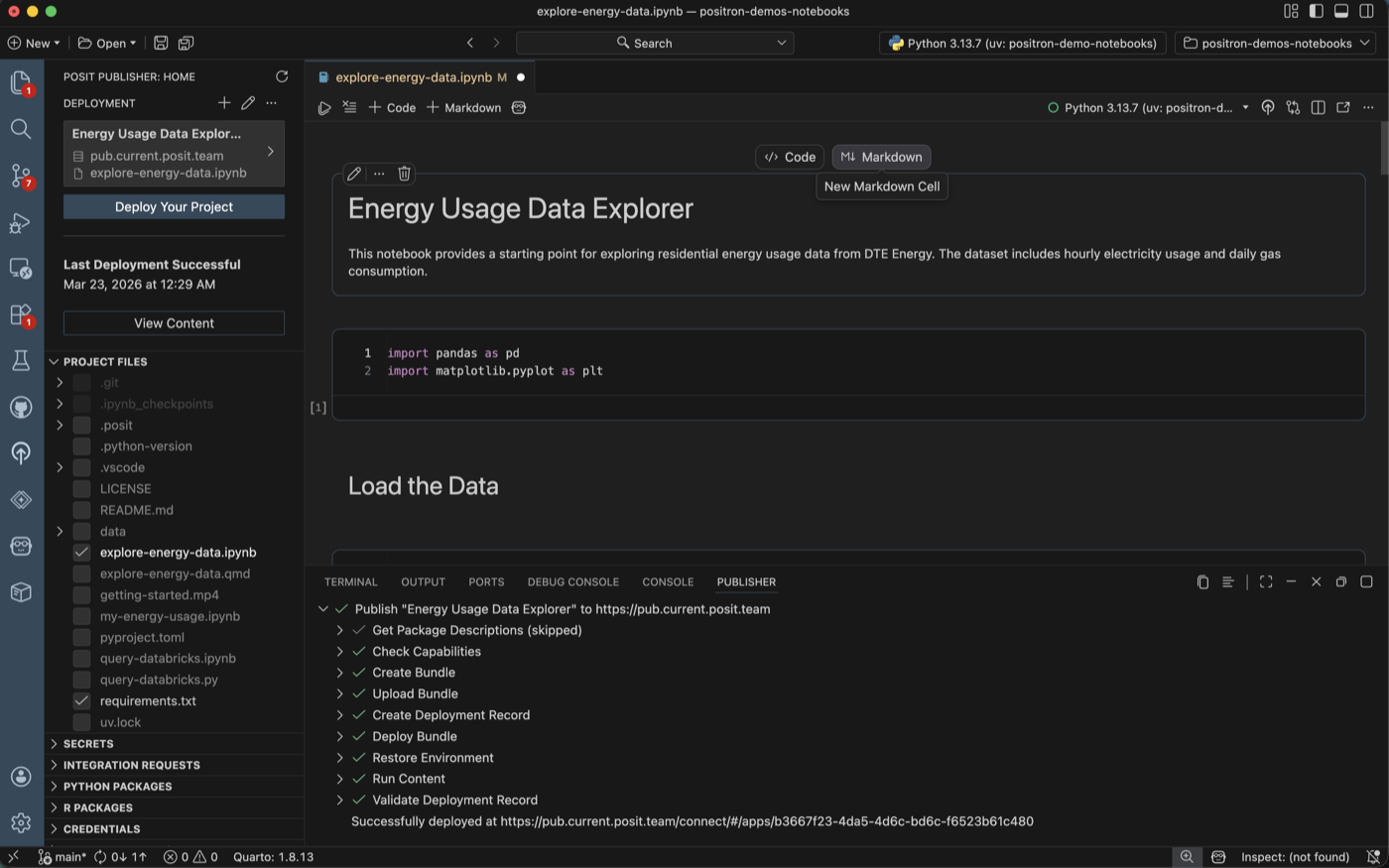Open the positron-demos-notebooks folder dropdown

point(1276,43)
